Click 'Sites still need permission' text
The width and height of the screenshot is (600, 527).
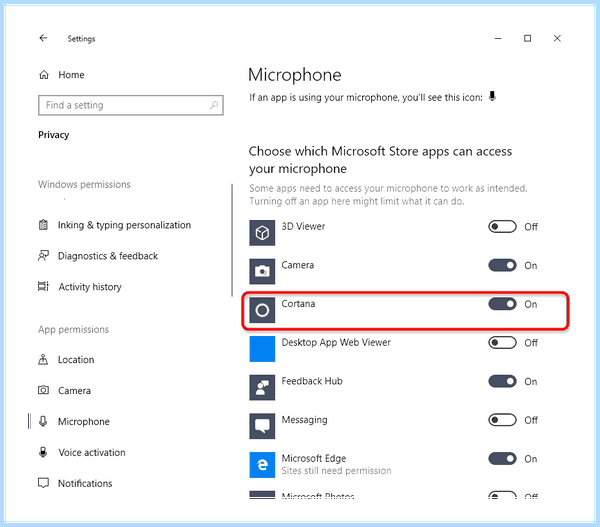pos(336,470)
